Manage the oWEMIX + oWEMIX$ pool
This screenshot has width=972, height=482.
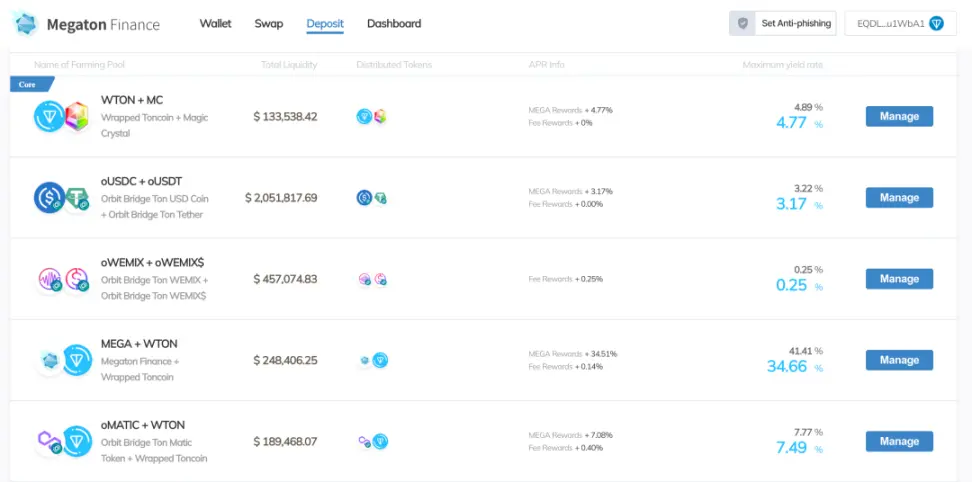[x=899, y=279]
